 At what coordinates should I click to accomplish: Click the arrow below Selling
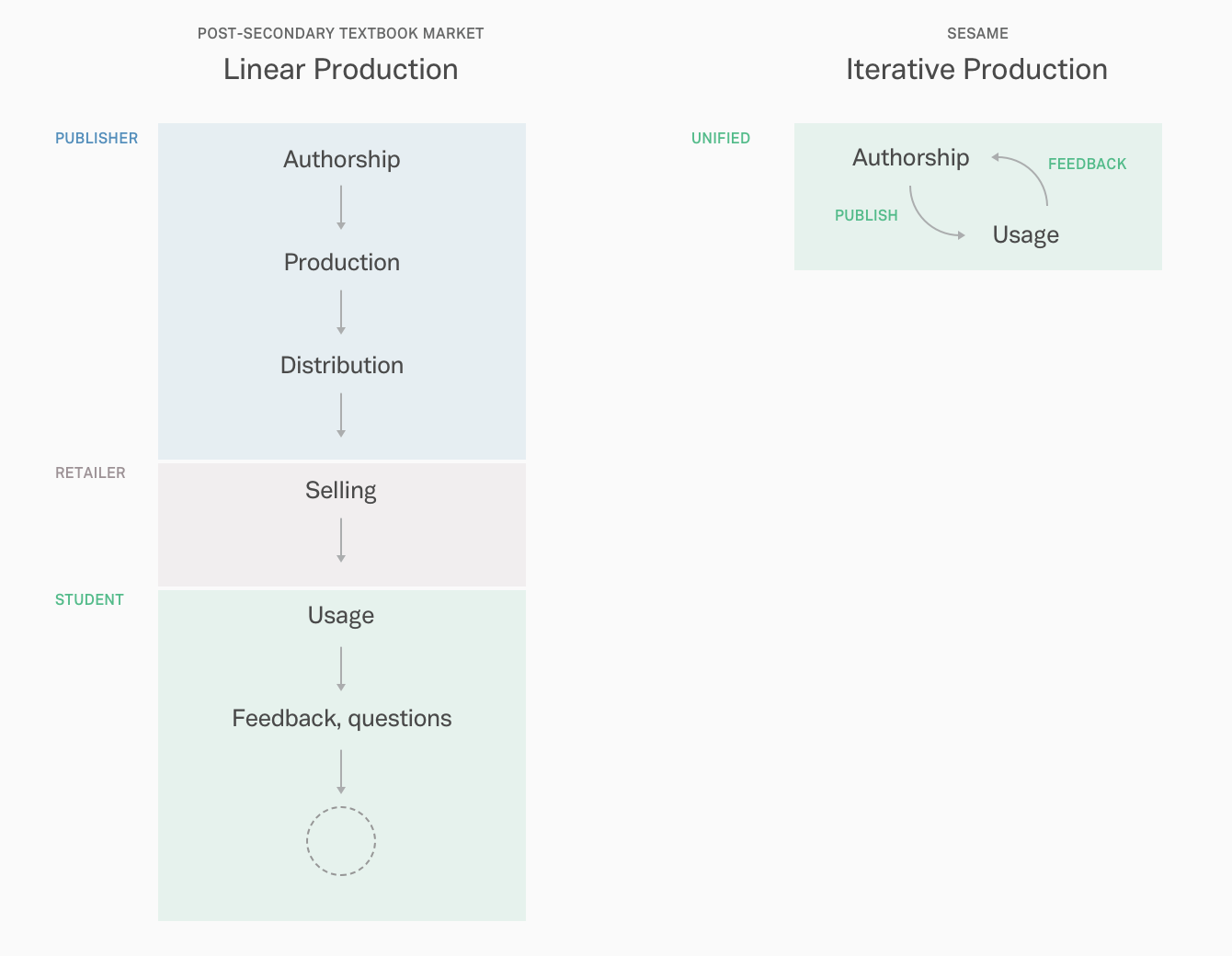point(341,541)
